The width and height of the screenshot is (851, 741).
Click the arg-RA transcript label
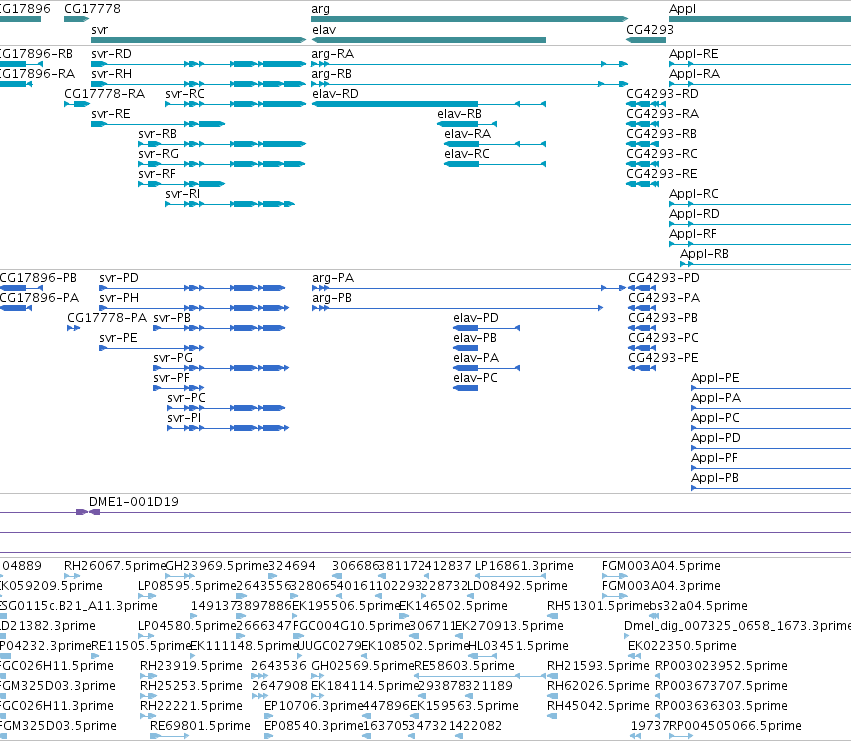[x=333, y=54]
